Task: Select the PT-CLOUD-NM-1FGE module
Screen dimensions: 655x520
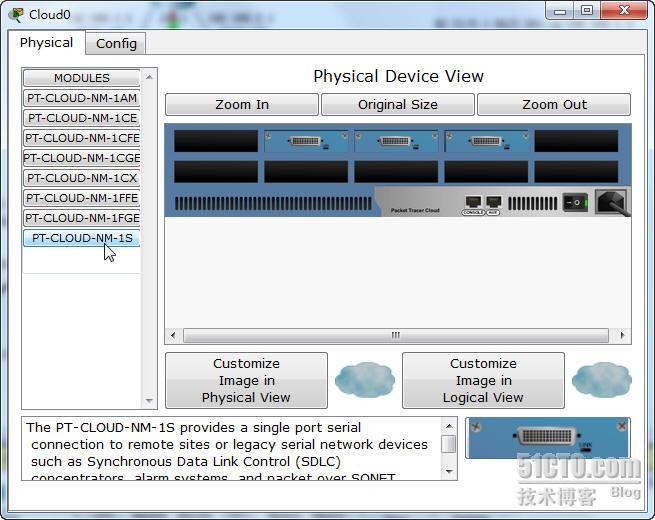Action: (82, 218)
